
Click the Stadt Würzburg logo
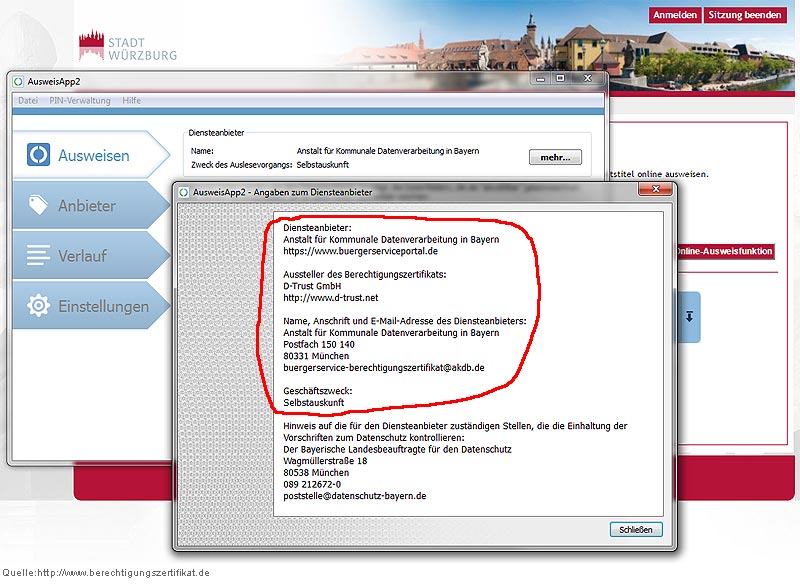pyautogui.click(x=128, y=45)
